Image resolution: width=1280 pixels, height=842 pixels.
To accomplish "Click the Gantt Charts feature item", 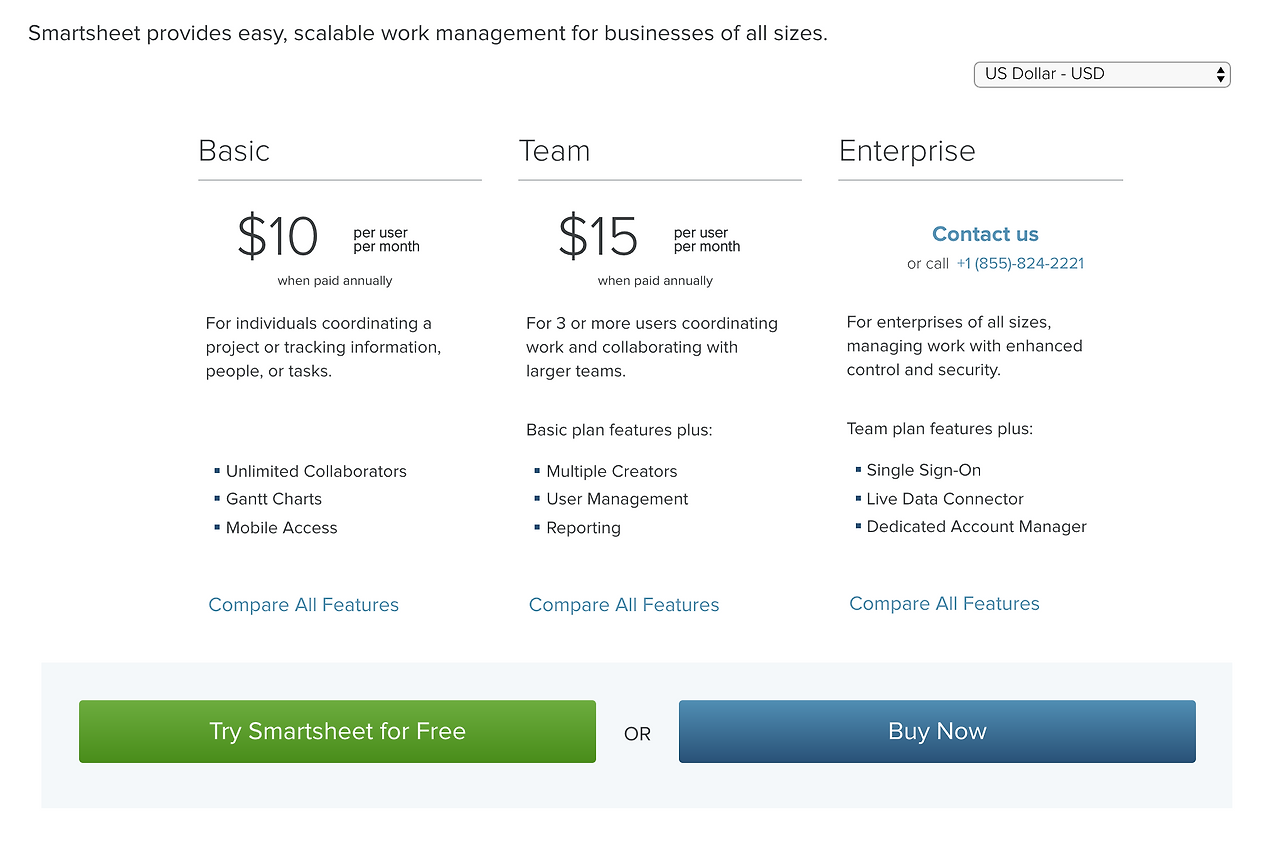I will (274, 499).
